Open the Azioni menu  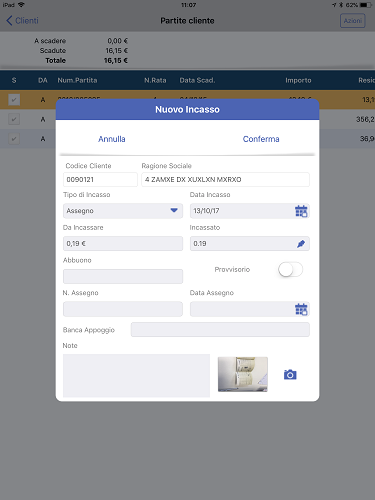click(353, 21)
